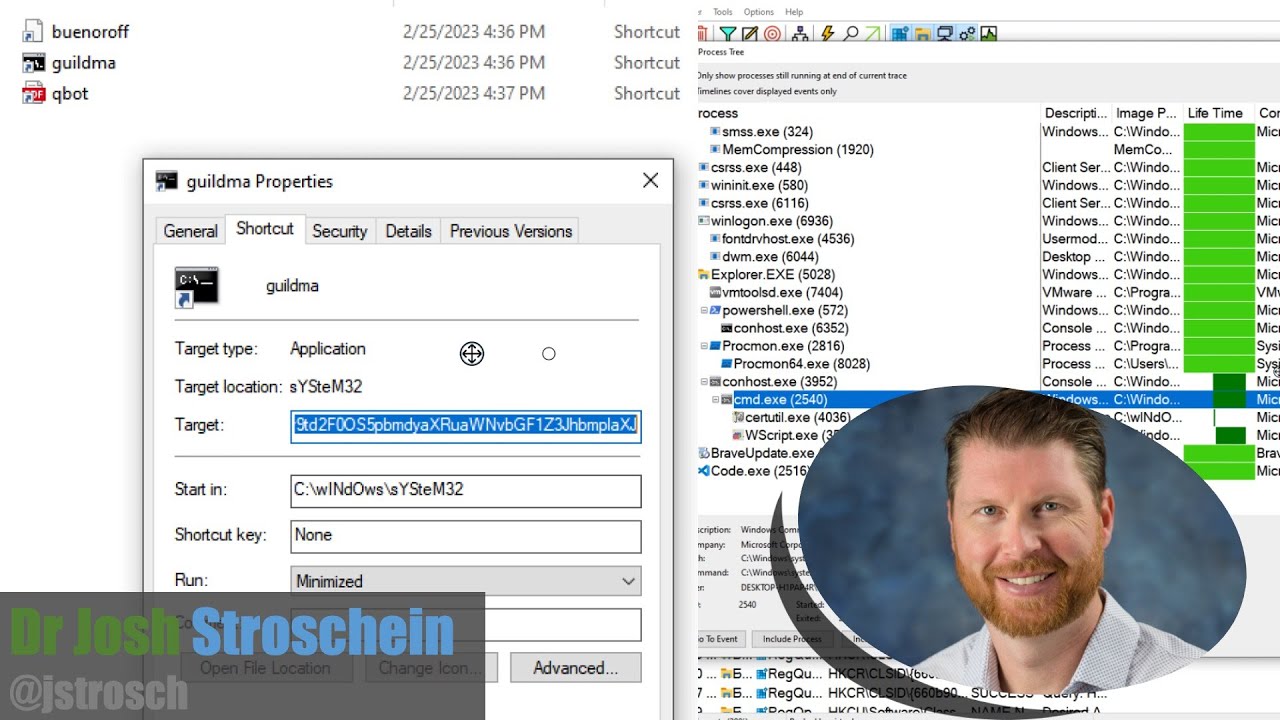Collapse the powershell.exe (572) tree node

[x=704, y=311]
